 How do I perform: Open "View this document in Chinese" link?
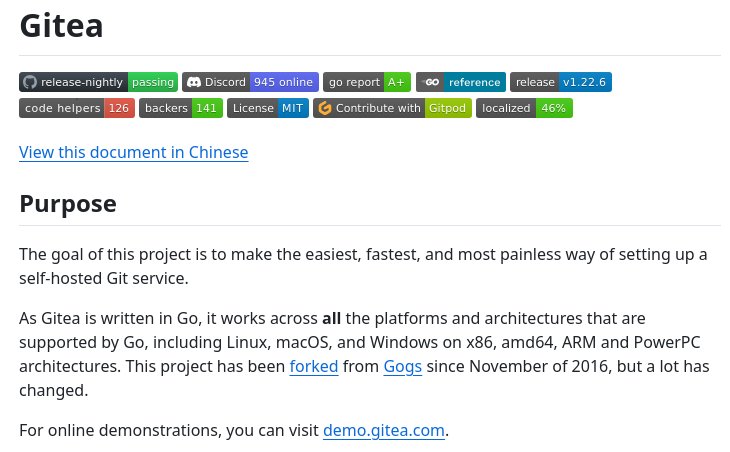click(133, 152)
